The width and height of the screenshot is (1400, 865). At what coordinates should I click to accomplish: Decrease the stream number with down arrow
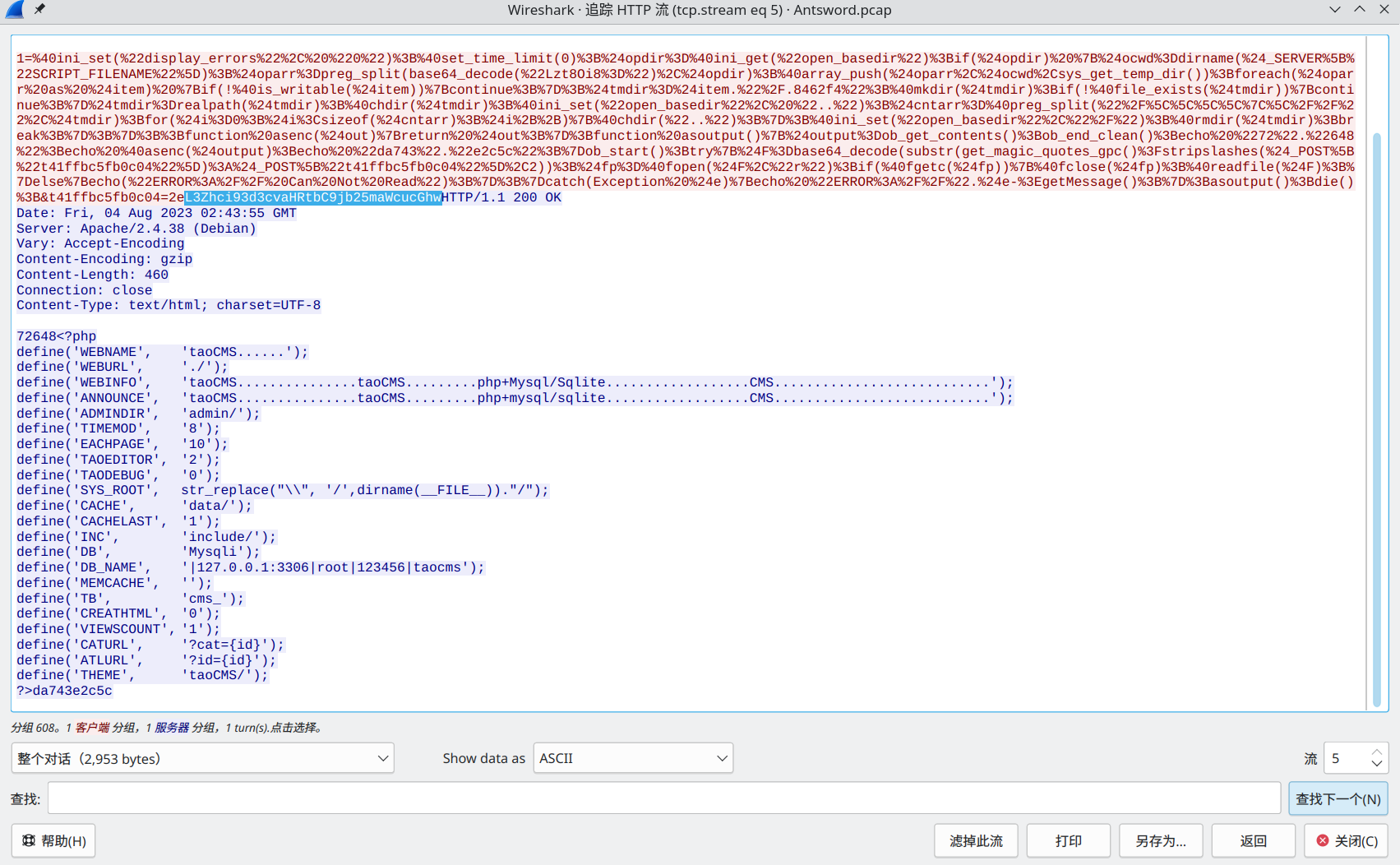click(1377, 764)
